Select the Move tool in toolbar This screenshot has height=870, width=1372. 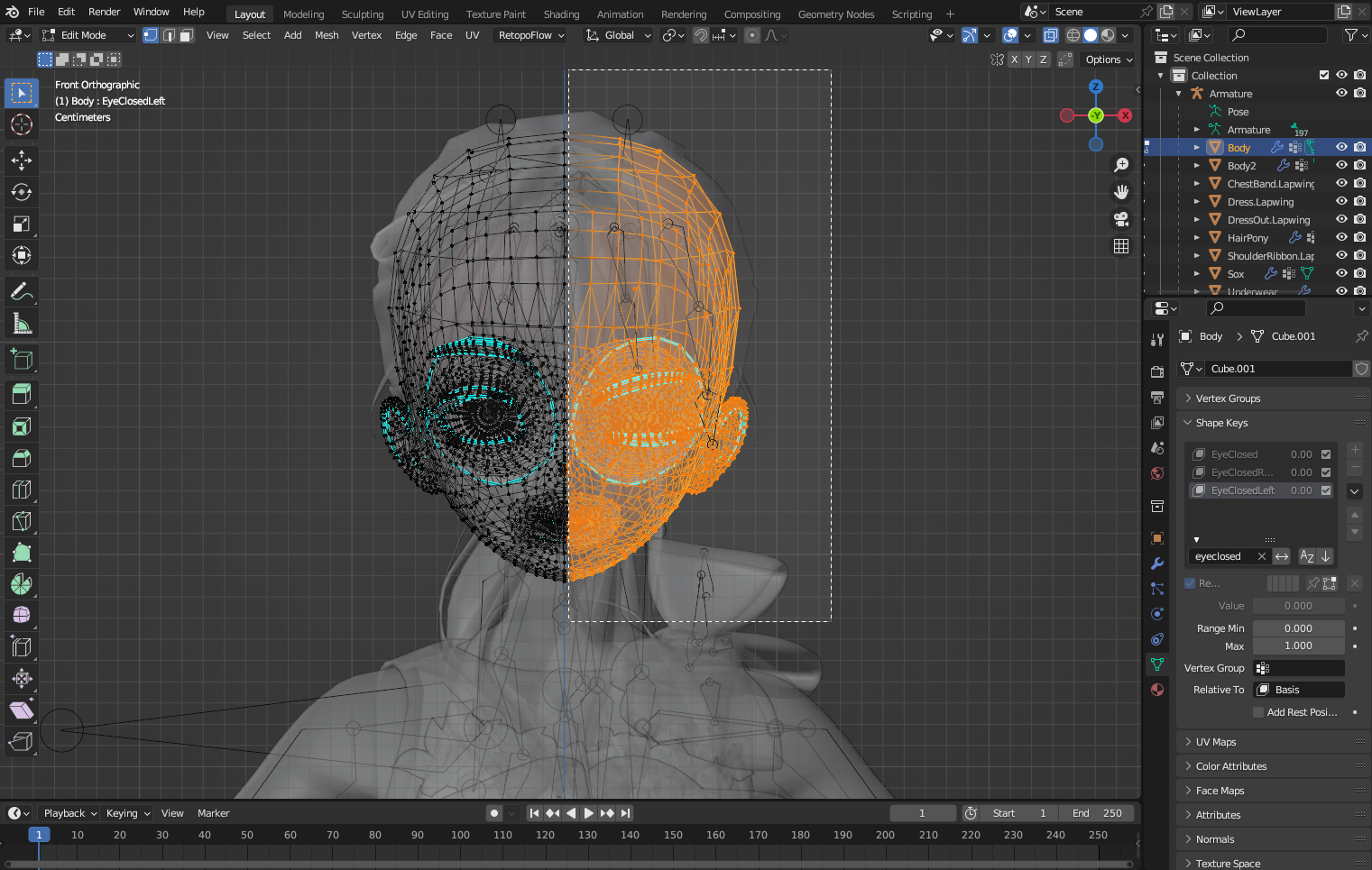click(22, 160)
